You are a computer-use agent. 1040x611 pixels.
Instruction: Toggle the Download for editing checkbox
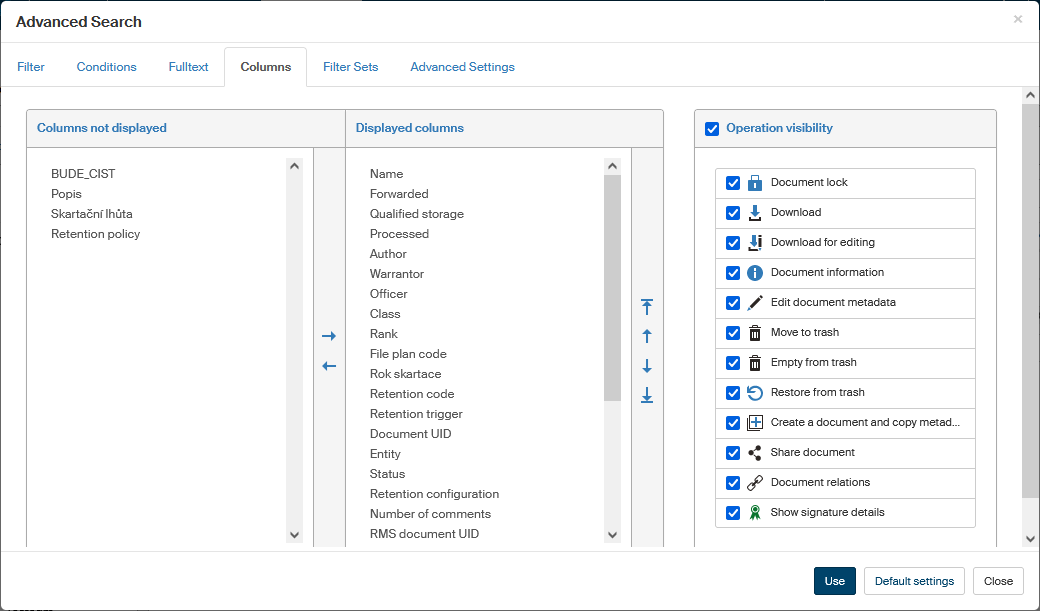[733, 243]
